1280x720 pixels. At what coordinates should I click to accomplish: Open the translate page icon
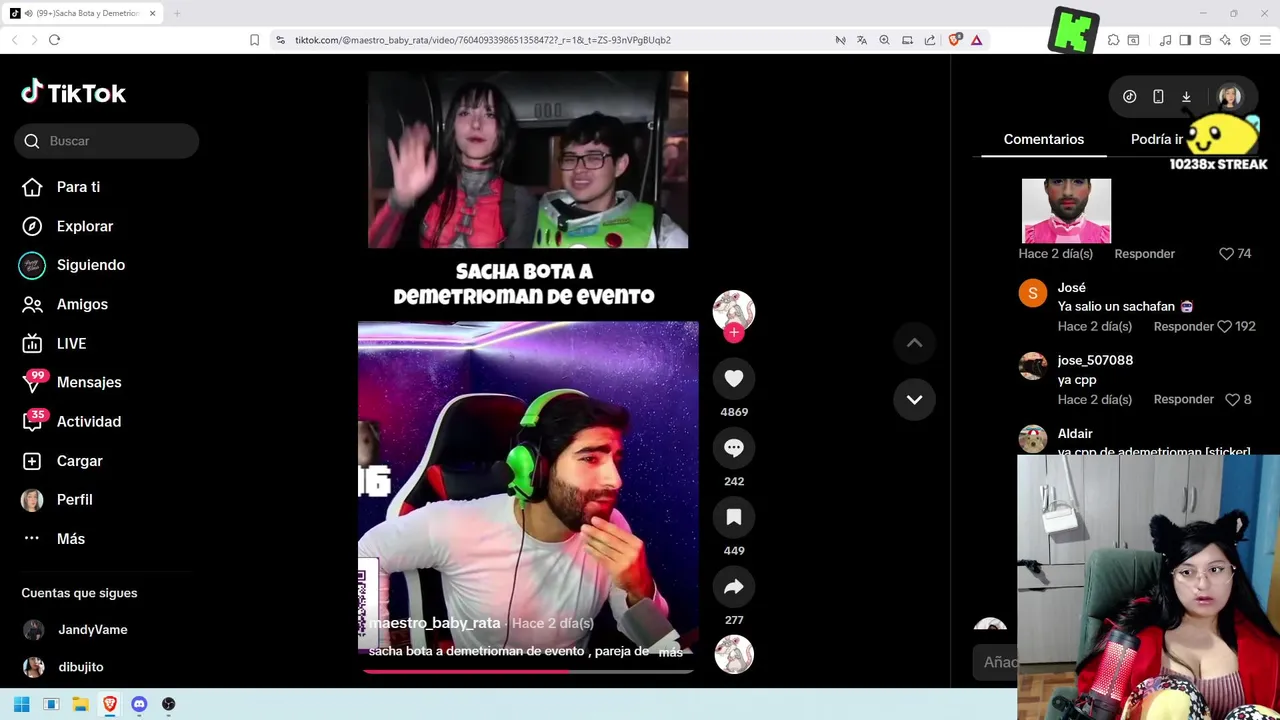[x=862, y=40]
